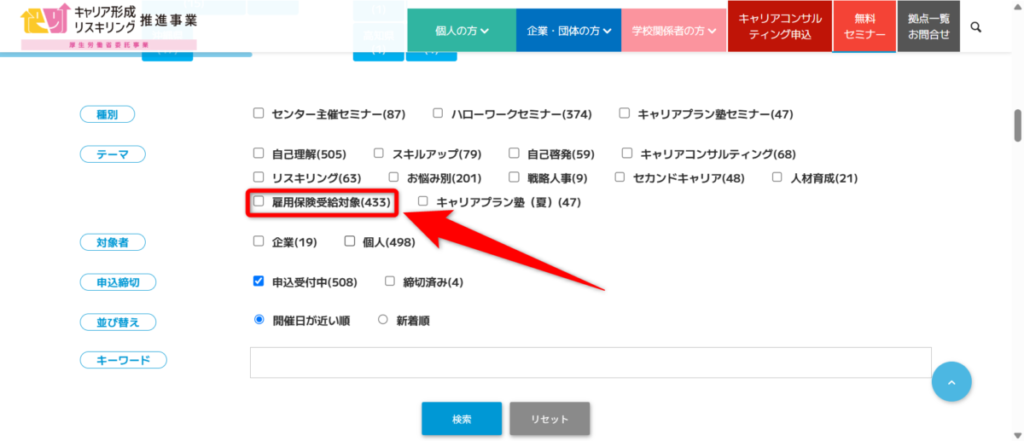Tick the 自己啓発(59) checkbox
Screen dimensions: 1024x441
tap(514, 154)
